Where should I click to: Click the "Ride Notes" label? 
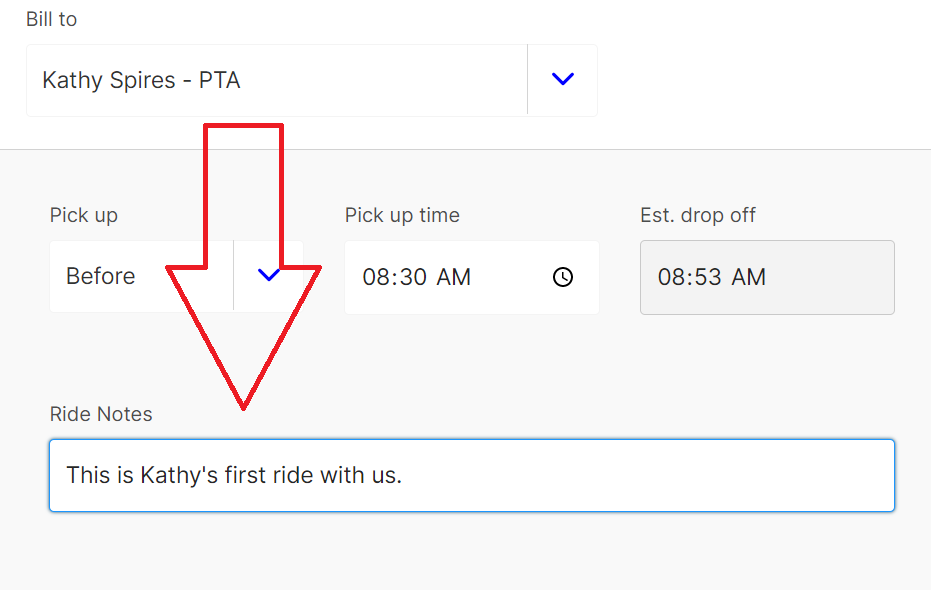[x=101, y=414]
